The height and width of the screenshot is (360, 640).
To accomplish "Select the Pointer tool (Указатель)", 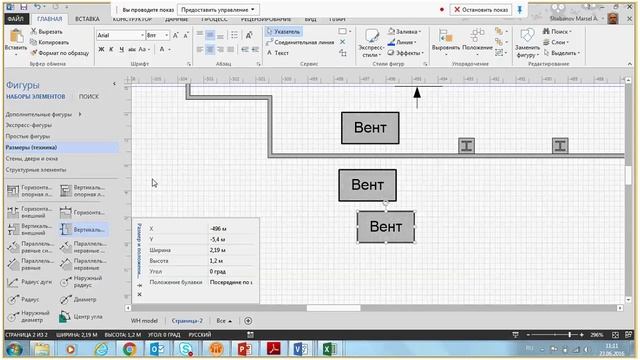I will tap(284, 31).
